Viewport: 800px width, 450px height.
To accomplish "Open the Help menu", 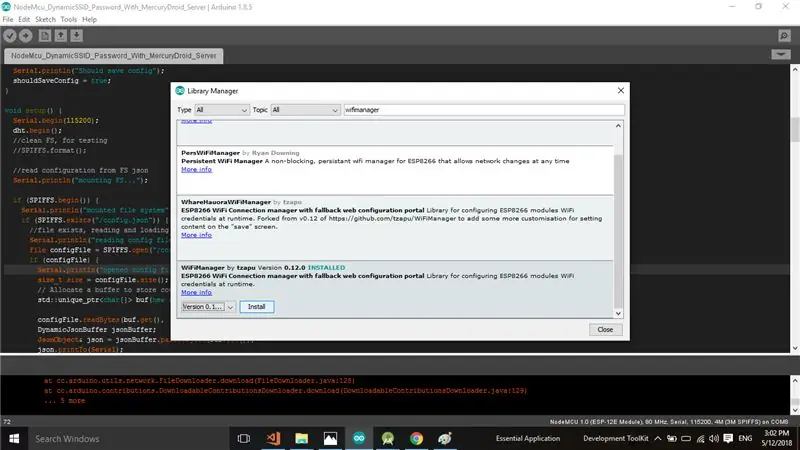I will click(89, 19).
